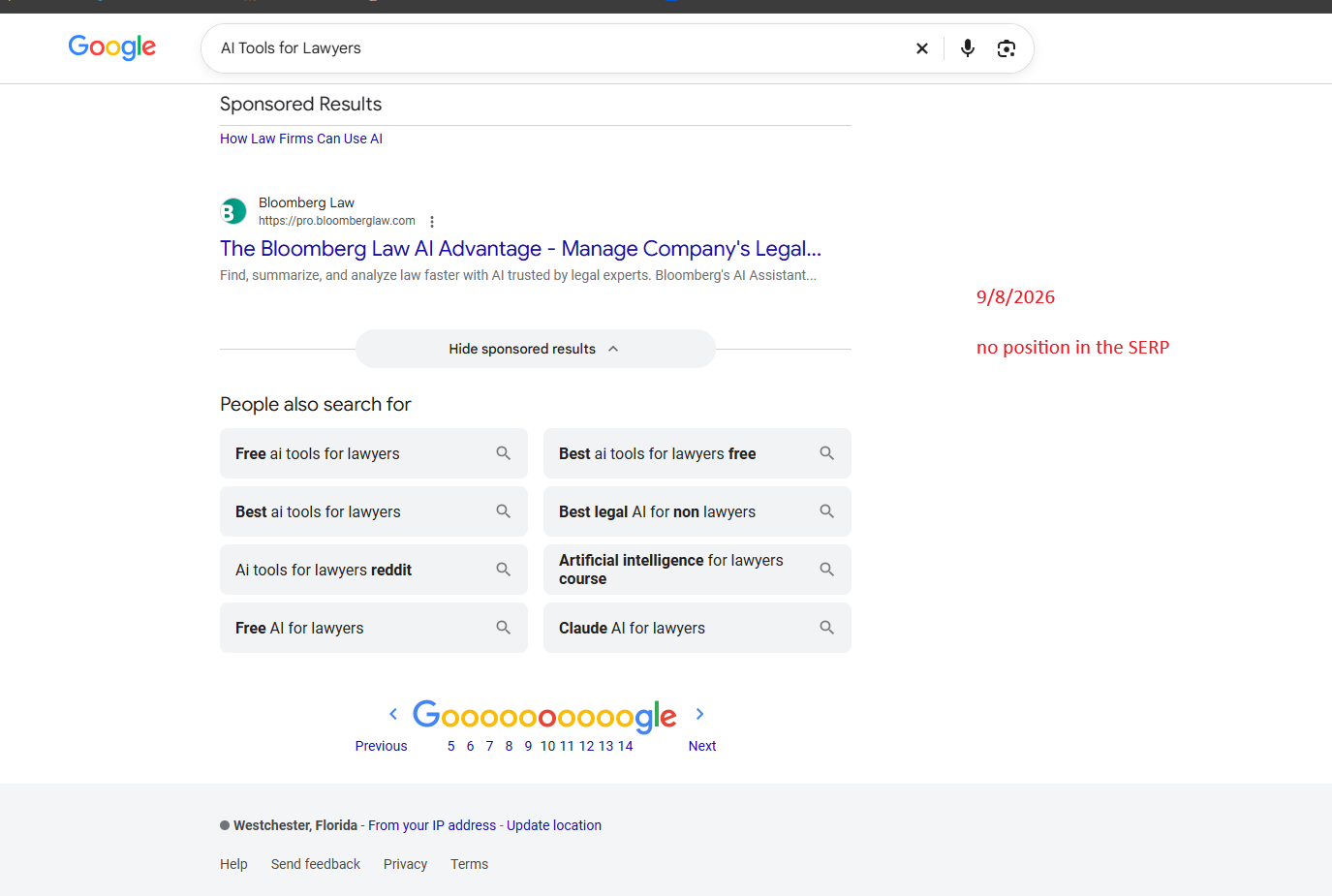Click magnifier icon on Best ai tools for lawyers free
The width and height of the screenshot is (1332, 896).
[827, 453]
